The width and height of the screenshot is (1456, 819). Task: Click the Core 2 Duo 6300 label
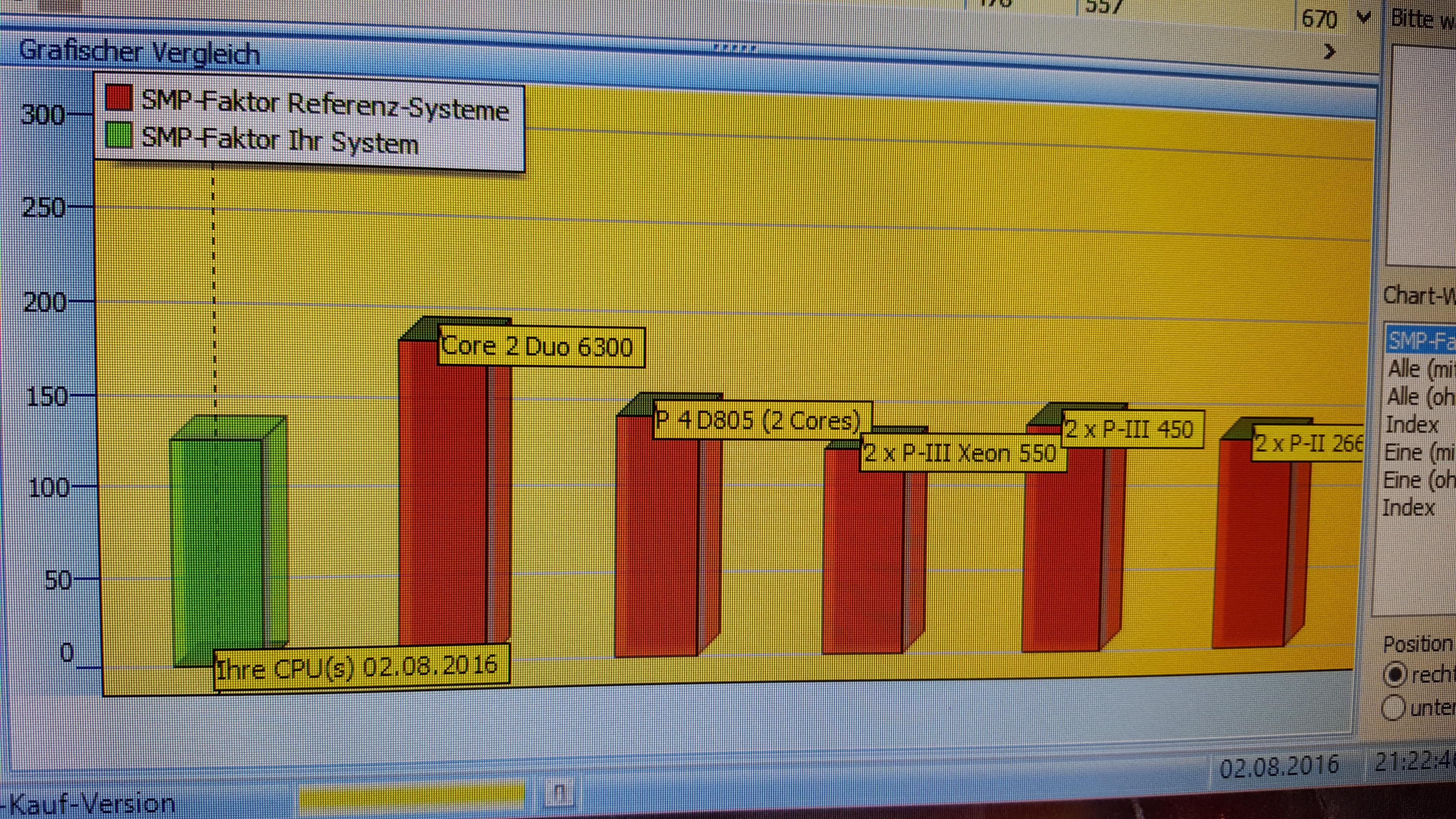click(x=542, y=346)
